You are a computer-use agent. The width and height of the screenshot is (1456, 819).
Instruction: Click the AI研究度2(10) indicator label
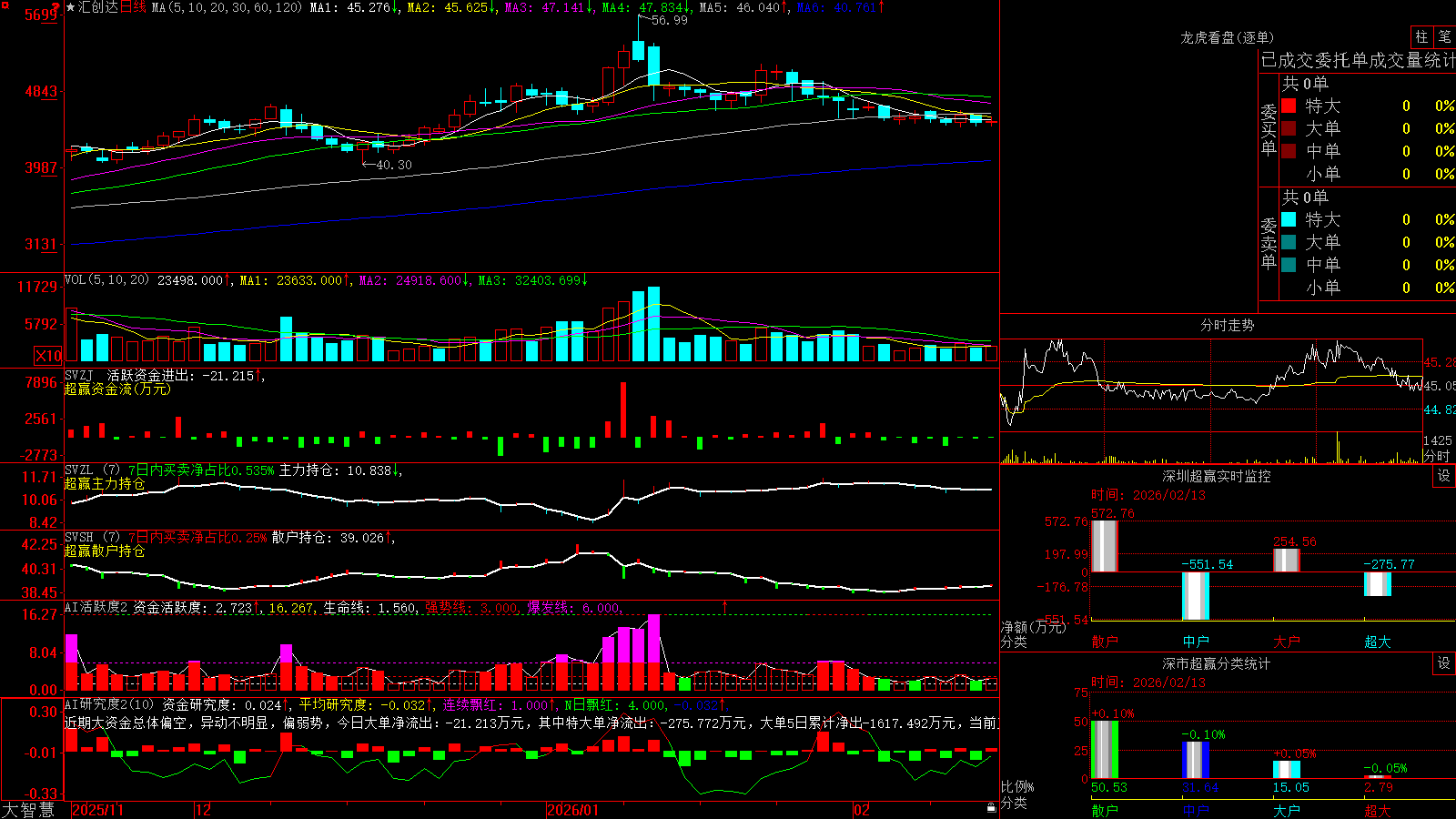109,704
